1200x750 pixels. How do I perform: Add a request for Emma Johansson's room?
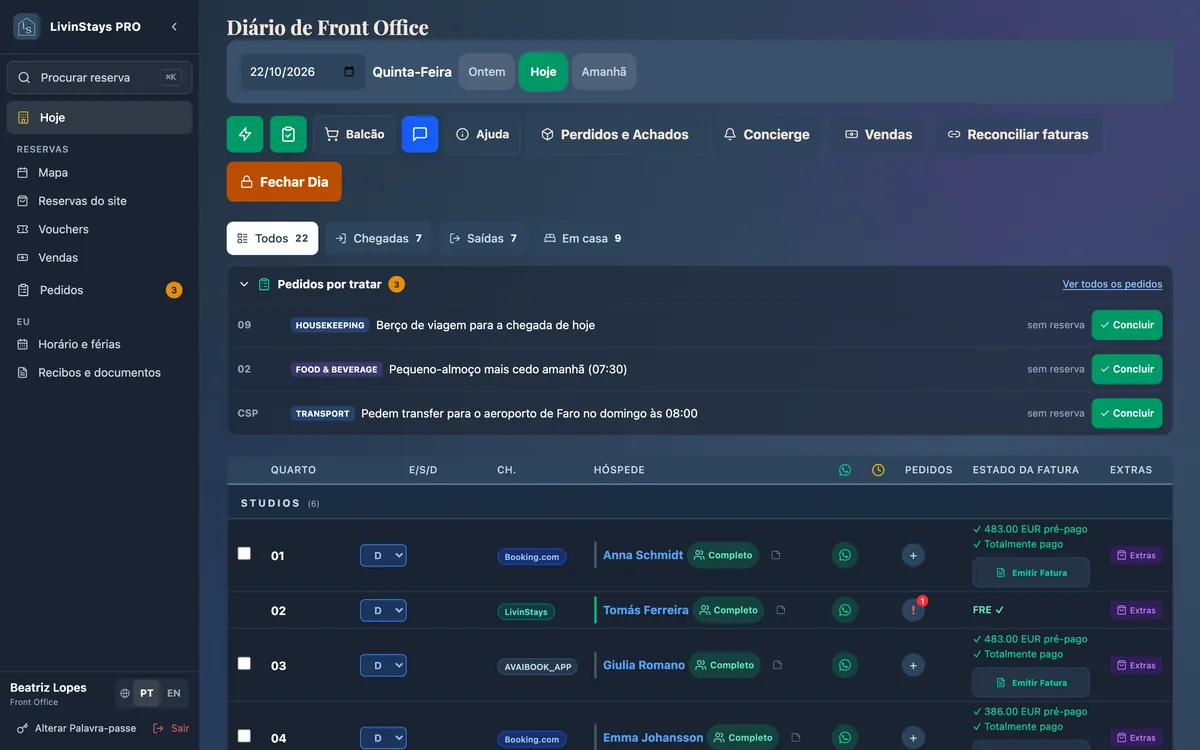pos(913,738)
